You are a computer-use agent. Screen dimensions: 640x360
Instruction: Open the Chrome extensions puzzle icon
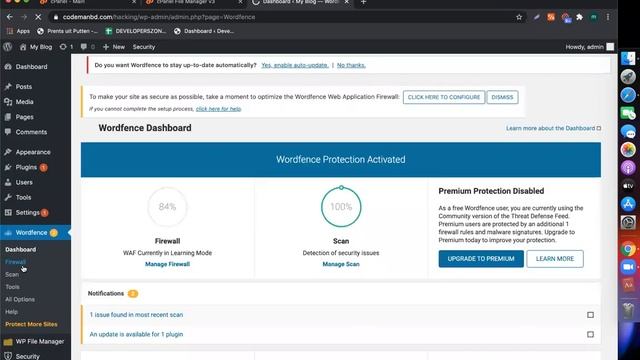579,17
